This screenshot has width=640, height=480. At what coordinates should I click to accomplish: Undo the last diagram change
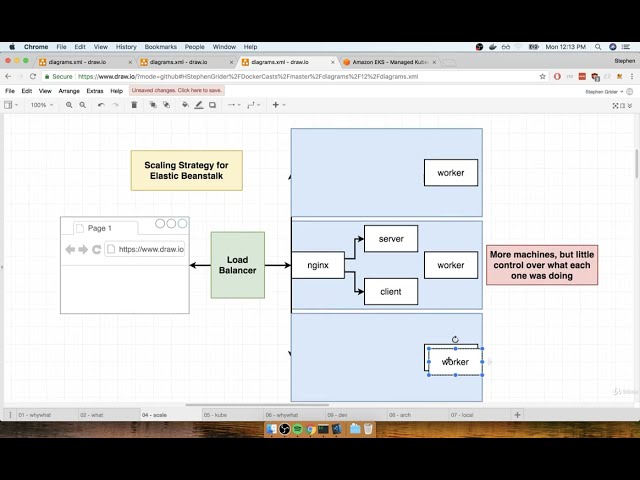[101, 105]
